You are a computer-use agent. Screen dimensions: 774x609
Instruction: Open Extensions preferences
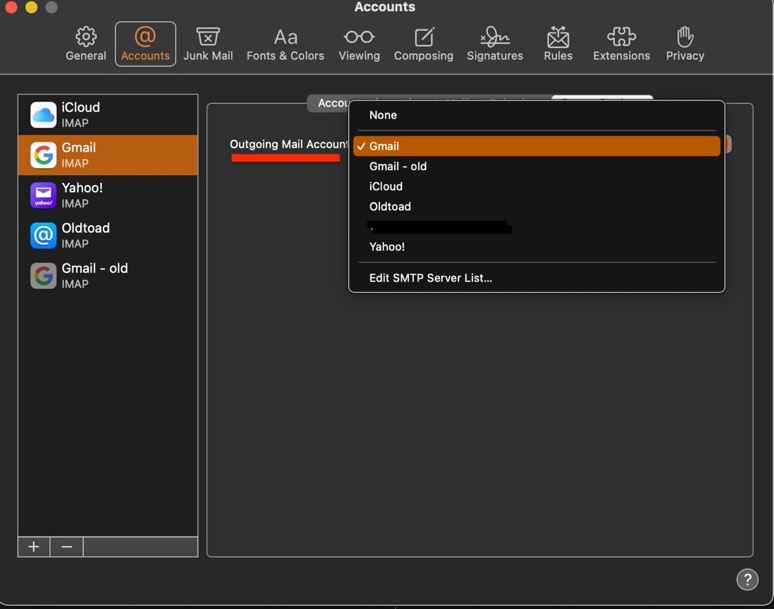(x=621, y=44)
